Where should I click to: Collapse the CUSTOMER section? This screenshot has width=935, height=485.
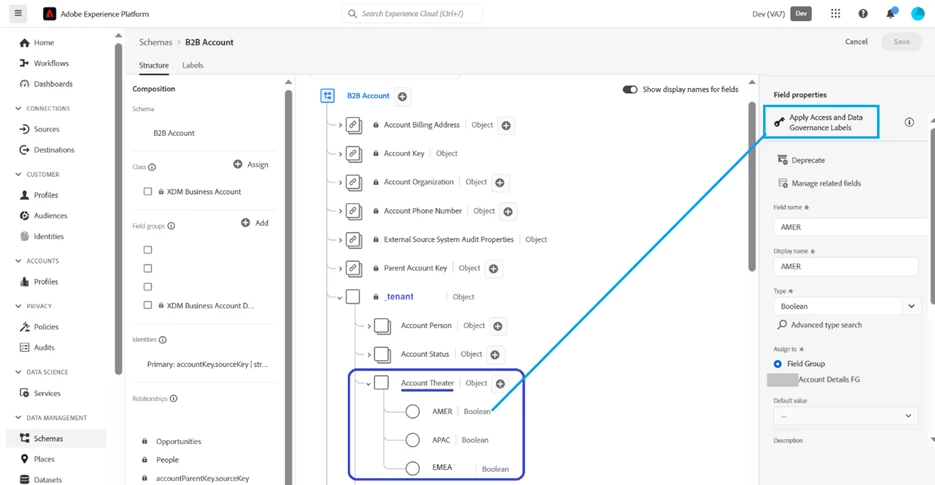point(18,174)
